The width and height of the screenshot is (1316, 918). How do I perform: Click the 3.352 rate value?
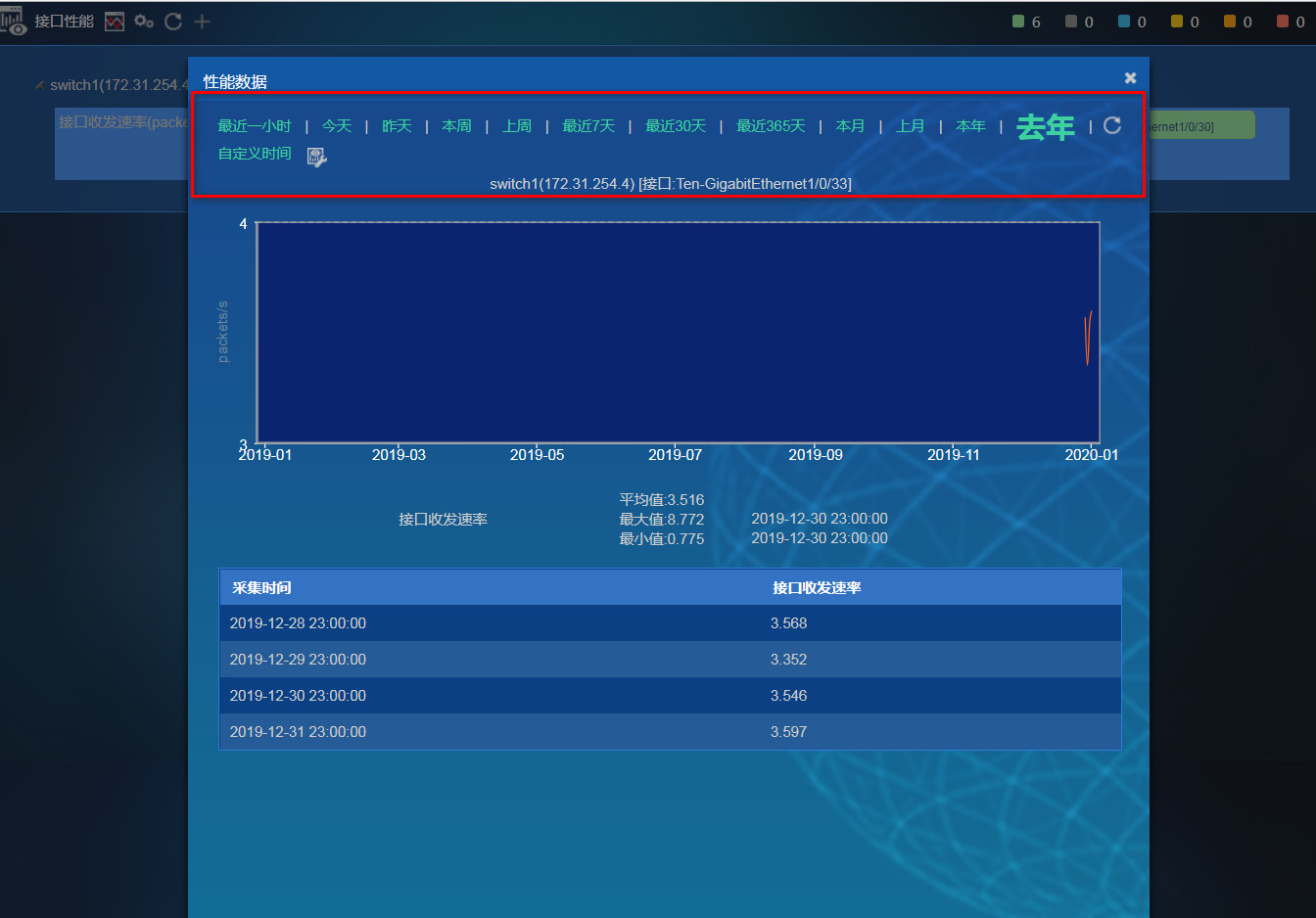tap(788, 660)
